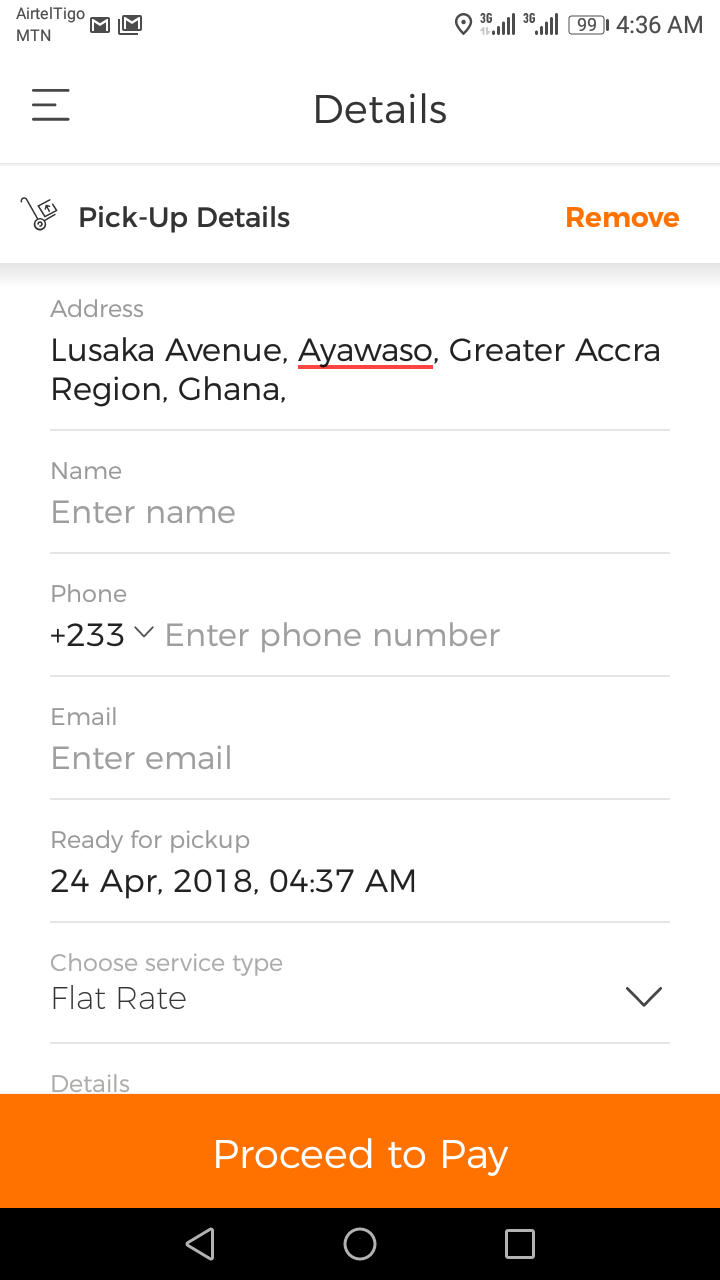Viewport: 720px width, 1280px height.
Task: Tap the mail notification icon
Action: (x=100, y=25)
